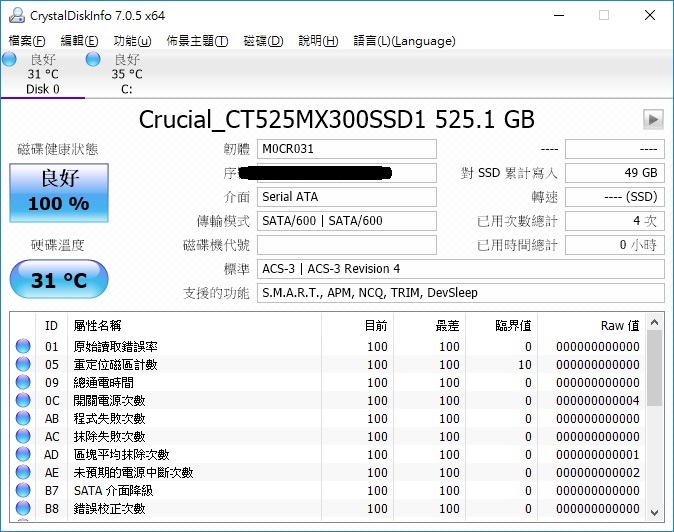
Task: Click the ACS-3 Revision 4 standard field
Action: click(x=461, y=269)
